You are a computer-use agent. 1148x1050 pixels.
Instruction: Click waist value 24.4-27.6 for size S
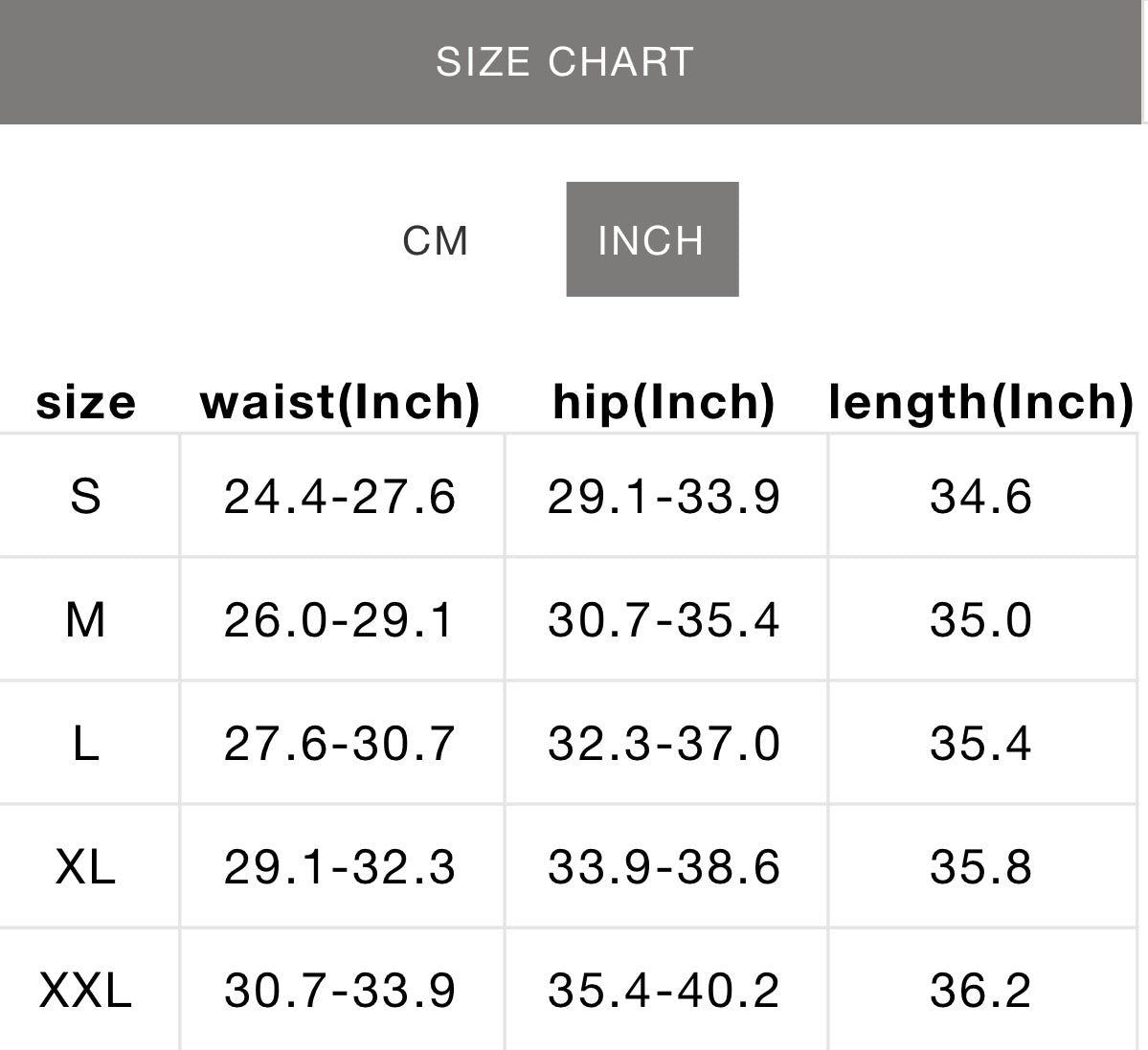pyautogui.click(x=340, y=497)
